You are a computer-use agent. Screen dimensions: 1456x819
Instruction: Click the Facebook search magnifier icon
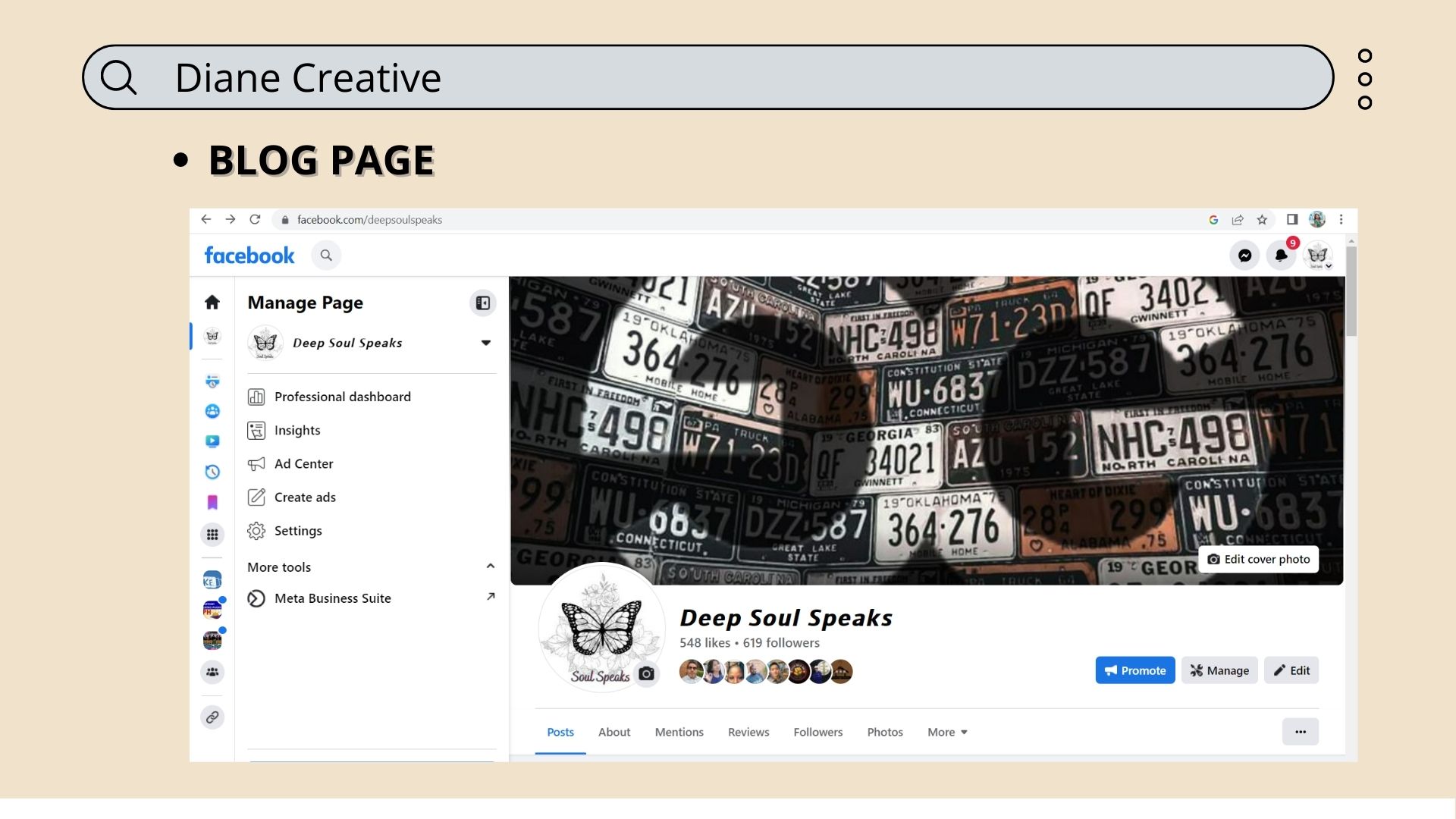(326, 256)
